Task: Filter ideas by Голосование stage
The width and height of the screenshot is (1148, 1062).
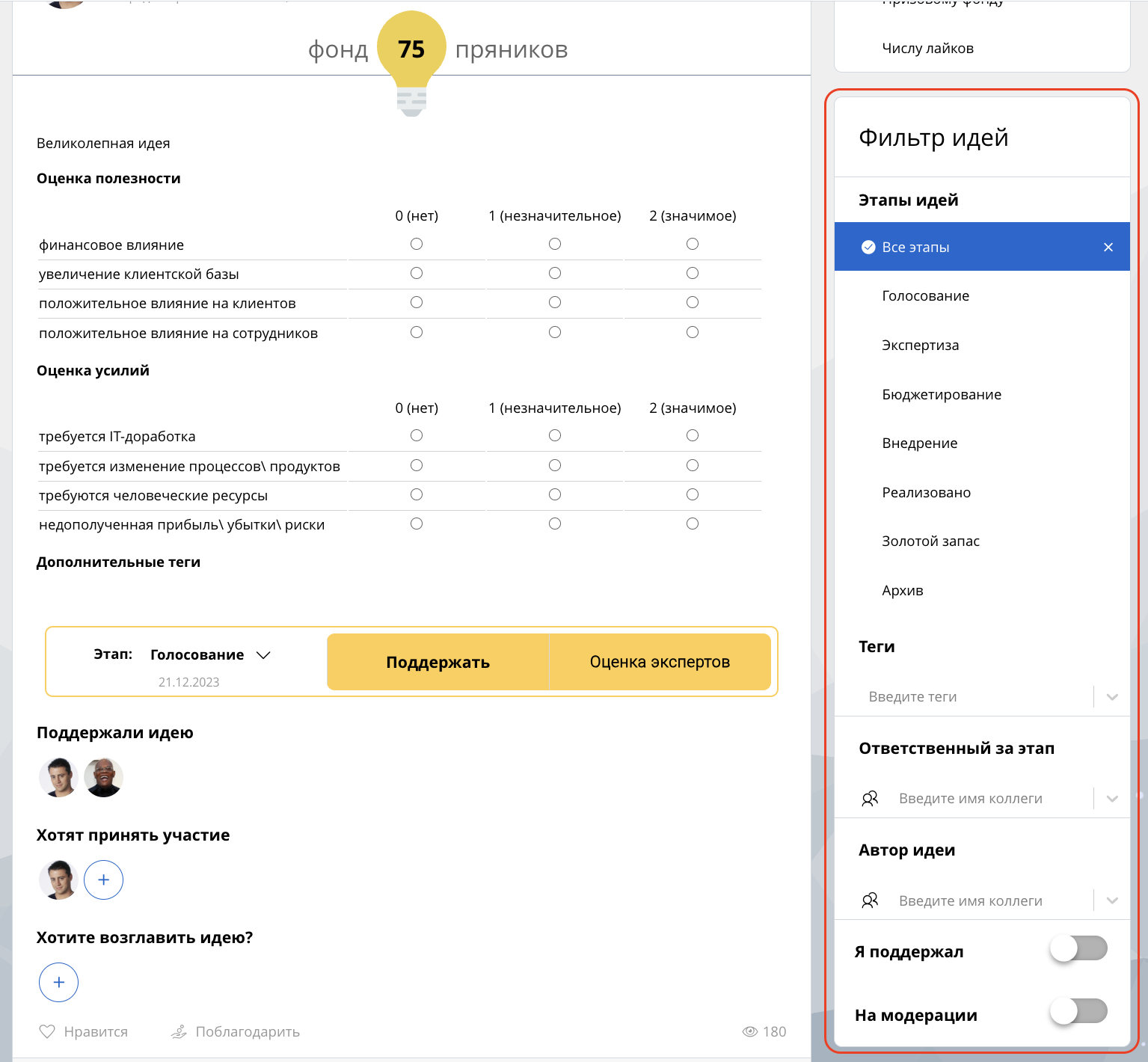Action: [982, 296]
